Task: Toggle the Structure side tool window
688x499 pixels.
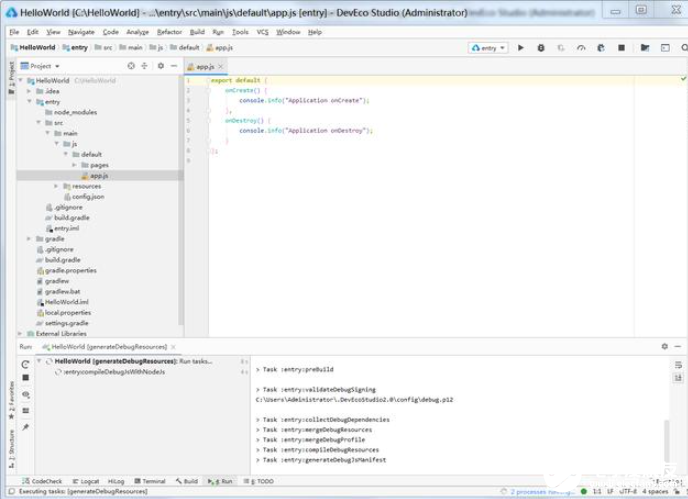Action: point(11,449)
